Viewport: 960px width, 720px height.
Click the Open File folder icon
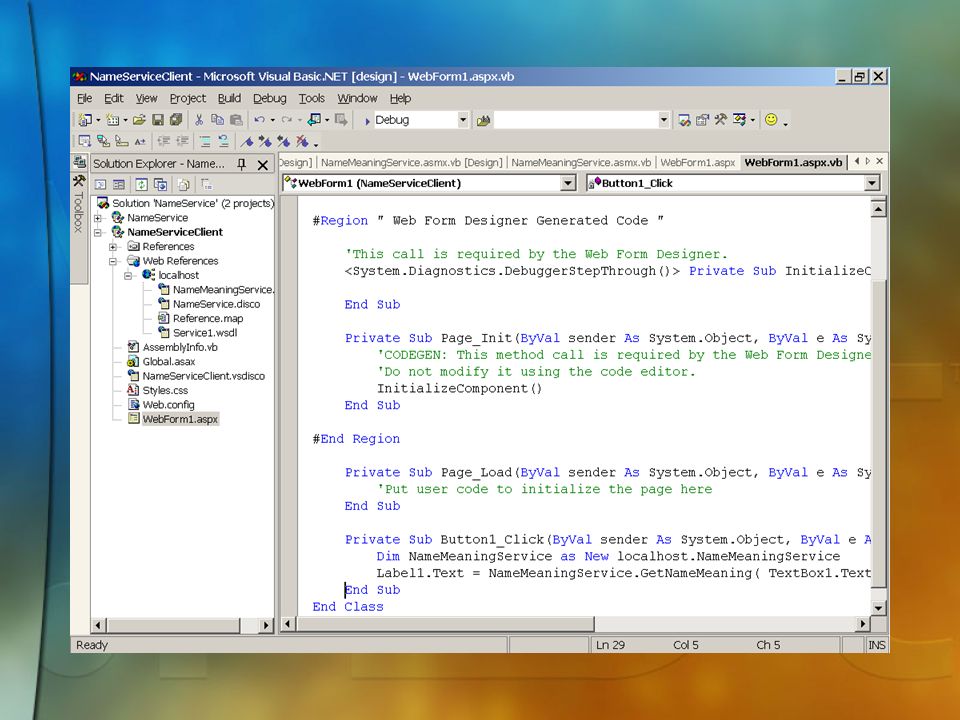140,120
